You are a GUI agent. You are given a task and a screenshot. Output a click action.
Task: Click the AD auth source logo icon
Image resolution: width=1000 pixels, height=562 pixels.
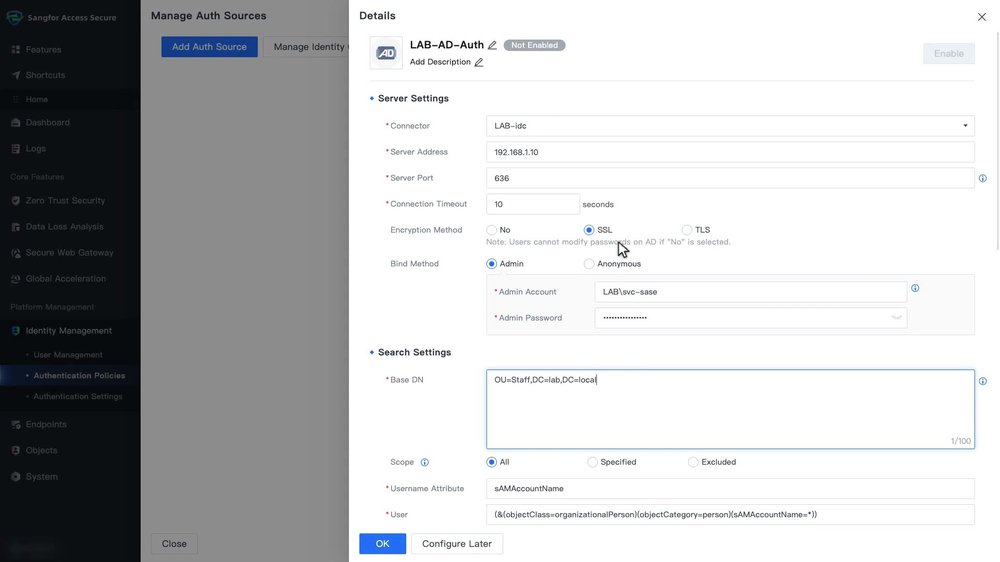(386, 53)
